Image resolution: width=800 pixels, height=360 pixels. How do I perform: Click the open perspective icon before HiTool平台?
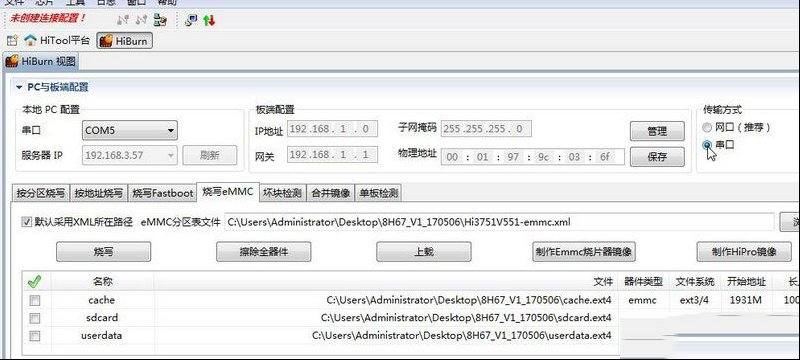pyautogui.click(x=12, y=41)
